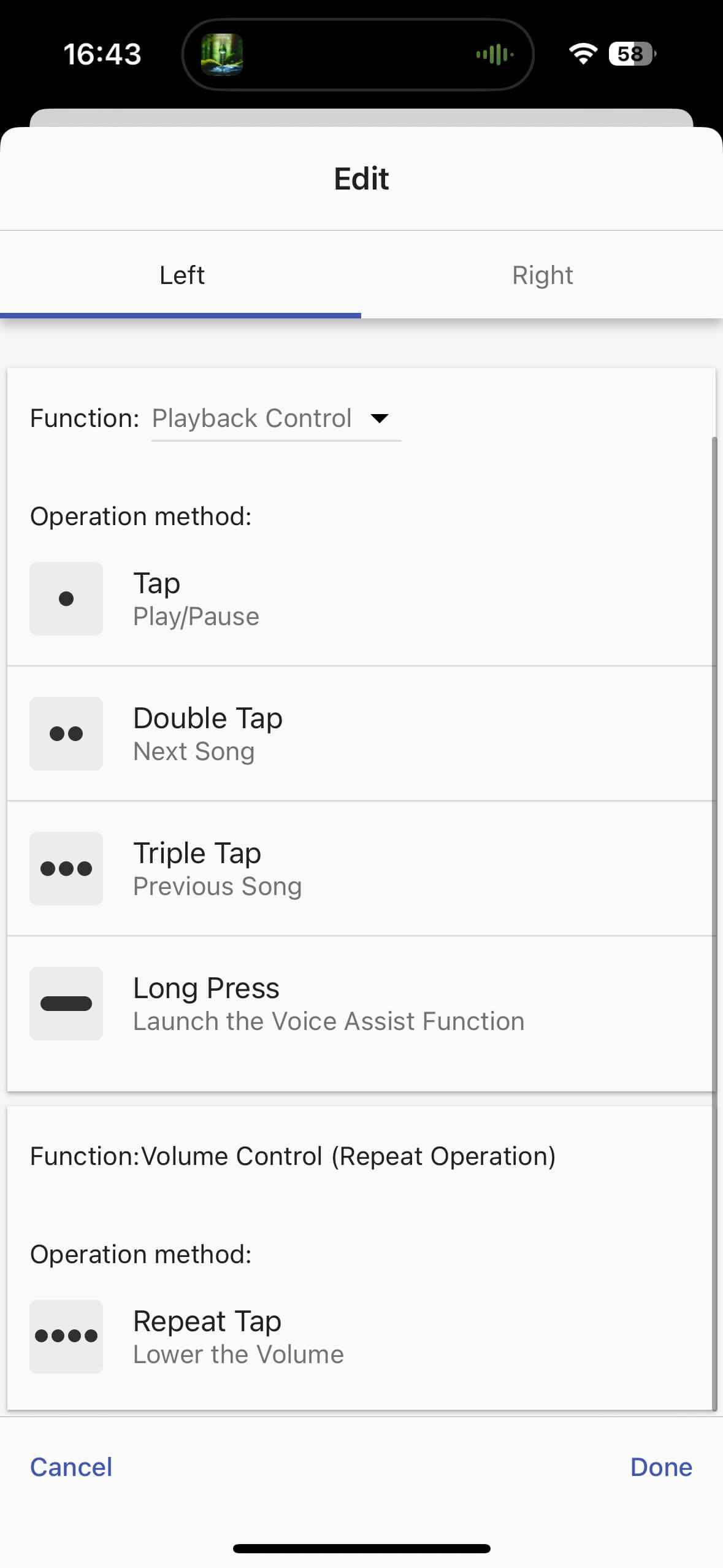The width and height of the screenshot is (723, 1568).
Task: Click the vertical scrollbar on right edge
Action: point(714,920)
